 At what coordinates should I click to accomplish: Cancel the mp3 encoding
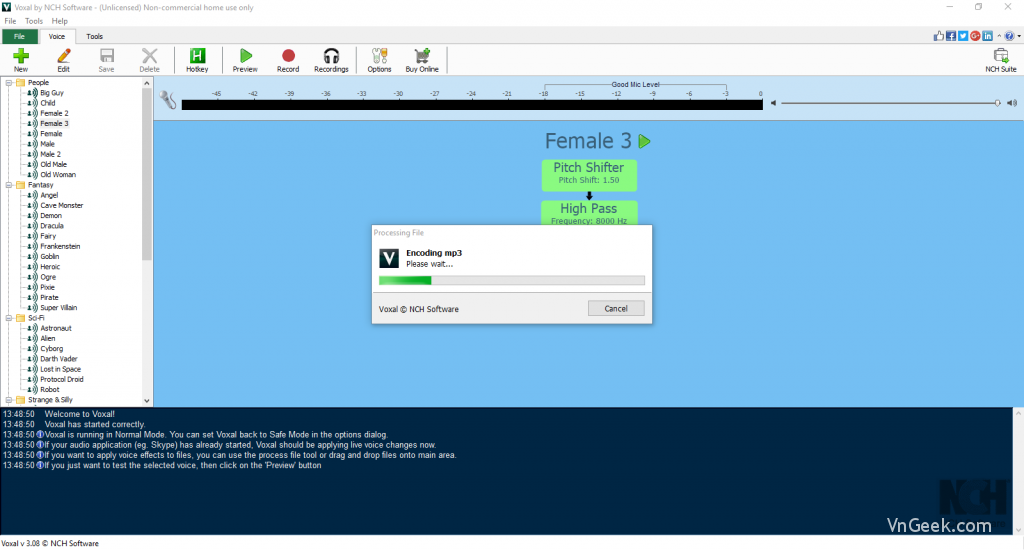(616, 308)
